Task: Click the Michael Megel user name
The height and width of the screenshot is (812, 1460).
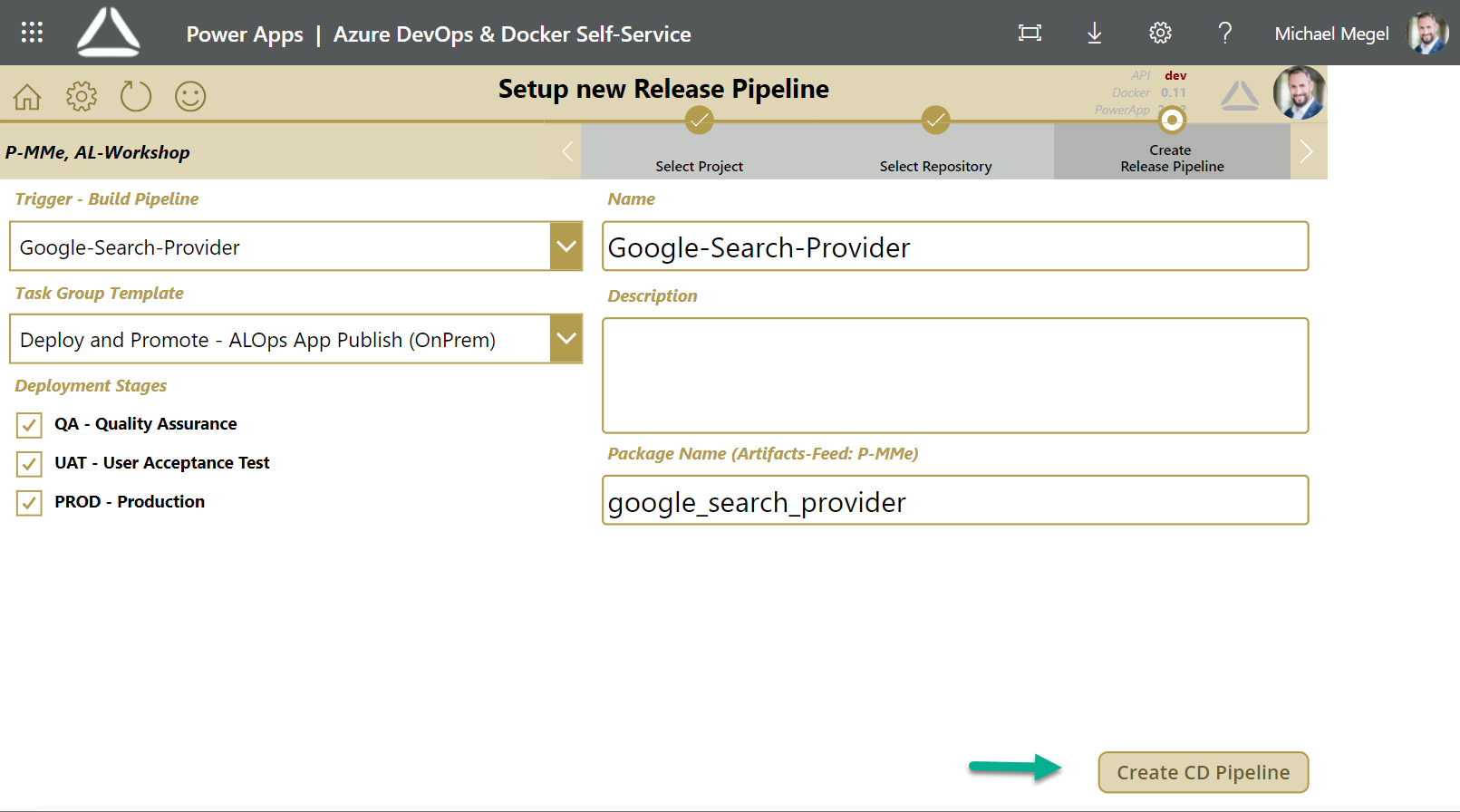Action: [x=1331, y=34]
